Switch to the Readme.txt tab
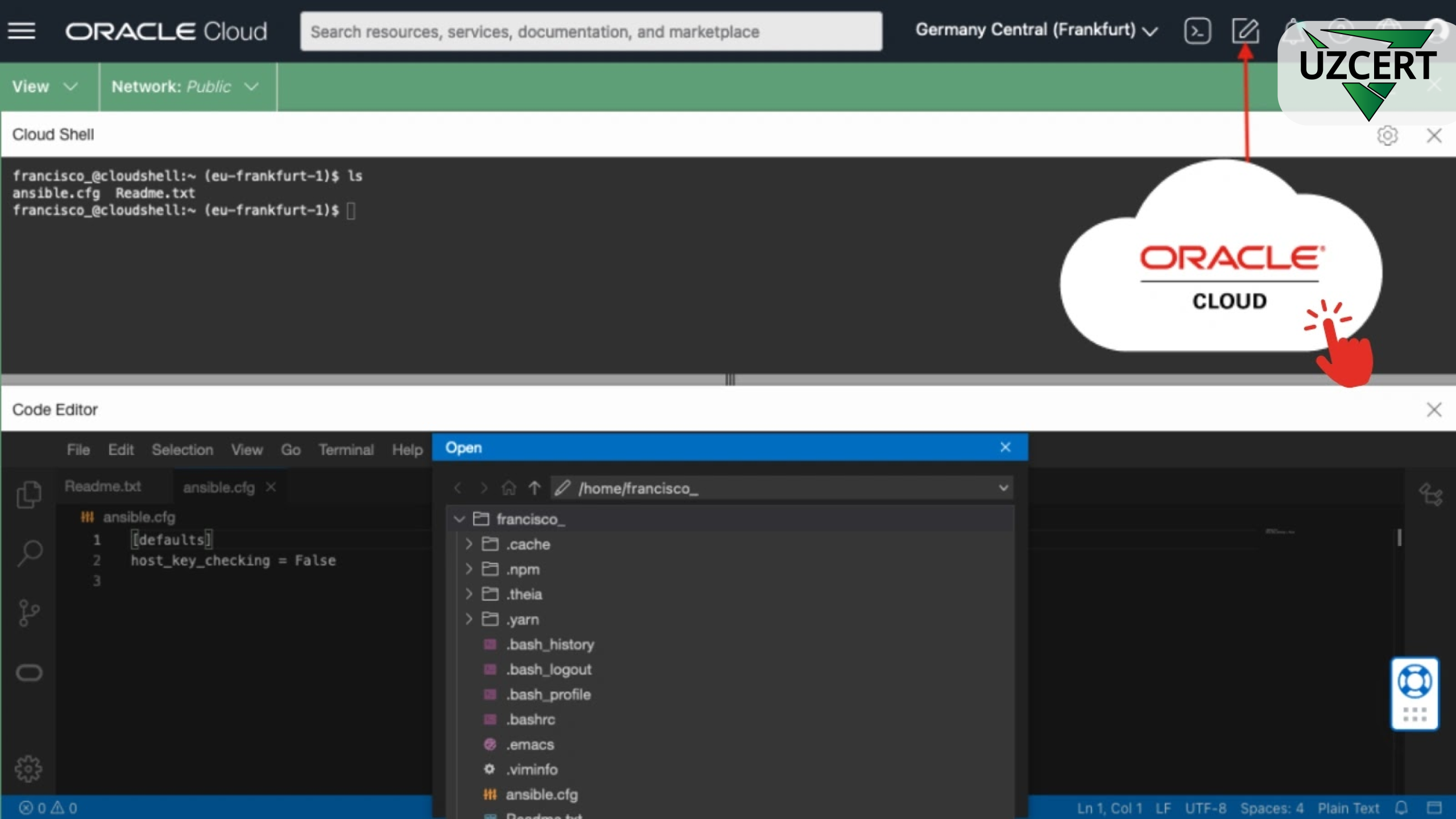This screenshot has width=1456, height=819. coord(103,486)
